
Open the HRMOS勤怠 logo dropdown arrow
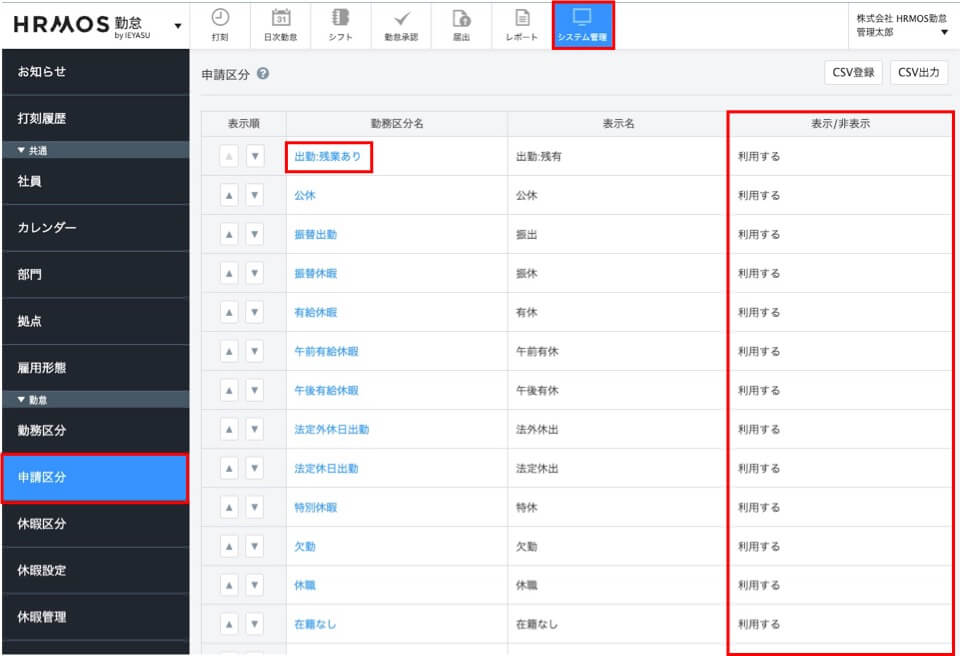coord(178,25)
